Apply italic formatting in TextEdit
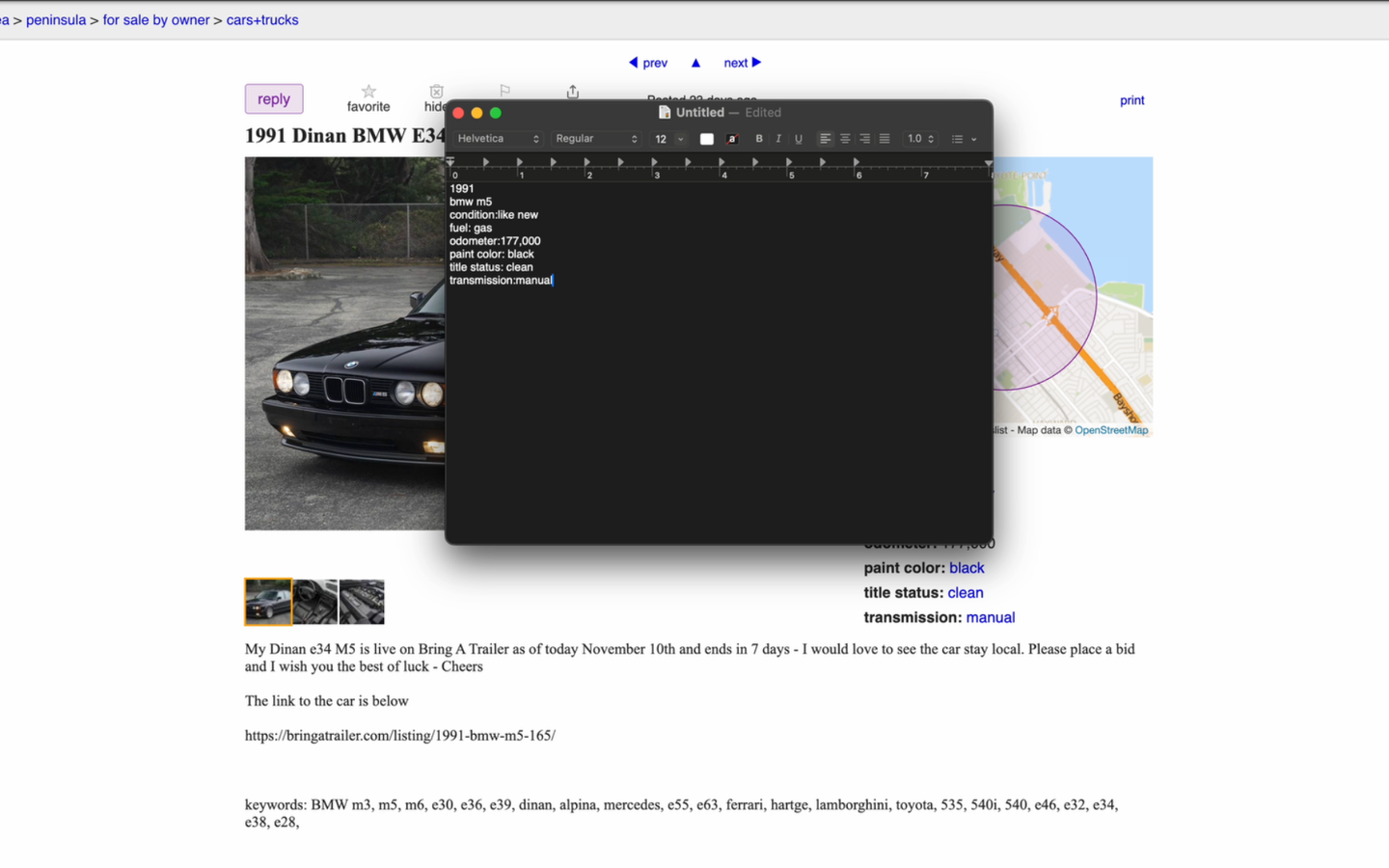The width and height of the screenshot is (1389, 868). pyautogui.click(x=778, y=139)
